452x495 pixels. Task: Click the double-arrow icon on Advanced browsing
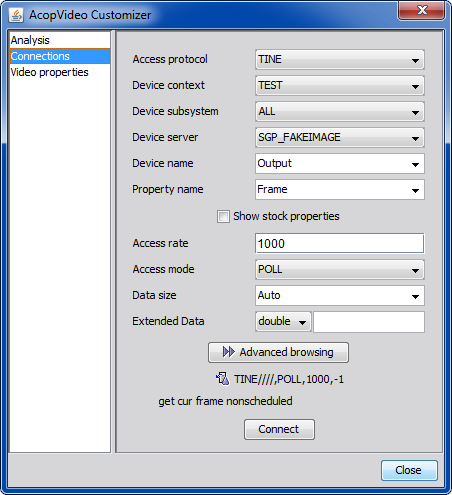pos(229,352)
